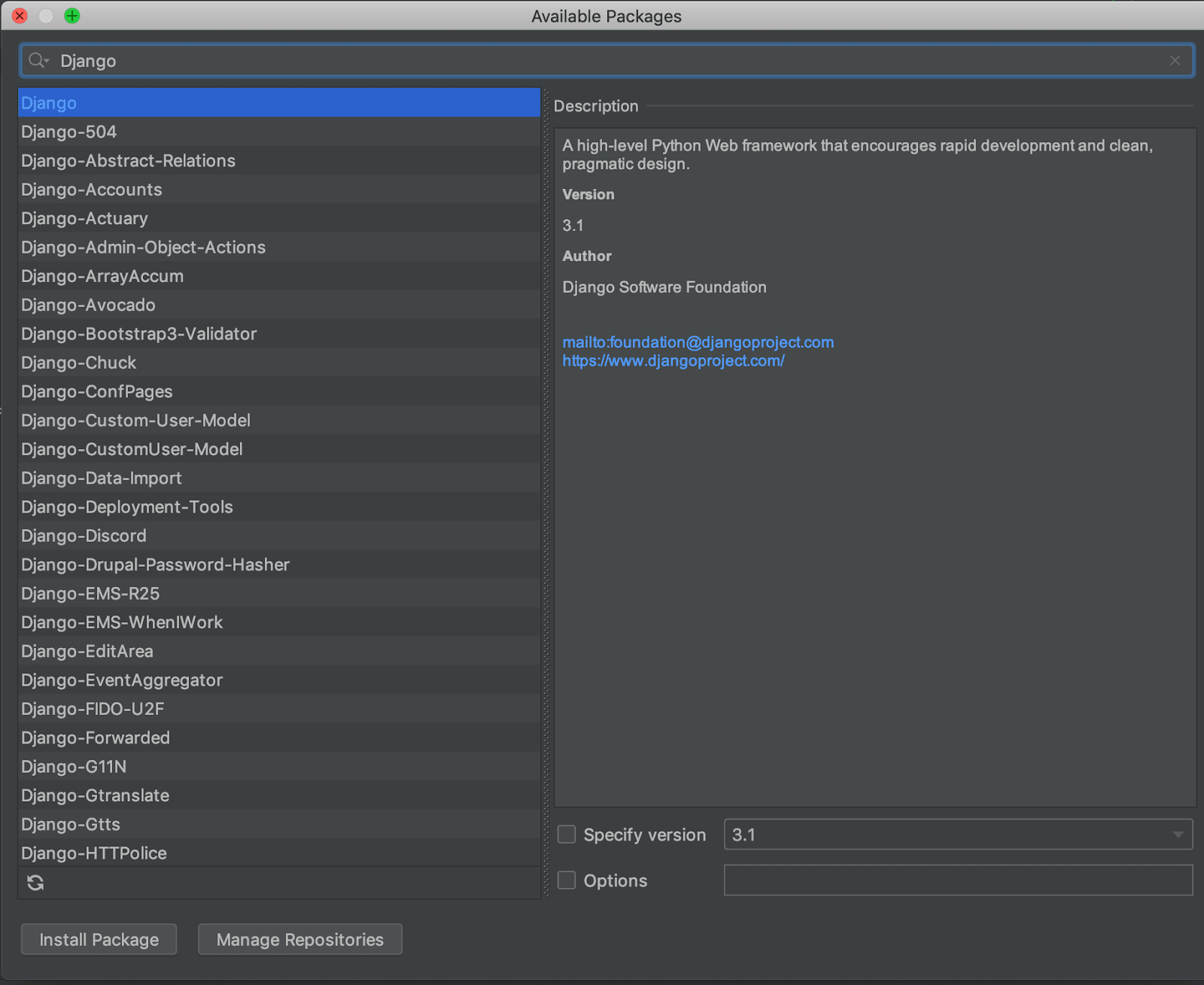Clear the Django search text
Screen dimensions: 1204x985
[x=1175, y=60]
